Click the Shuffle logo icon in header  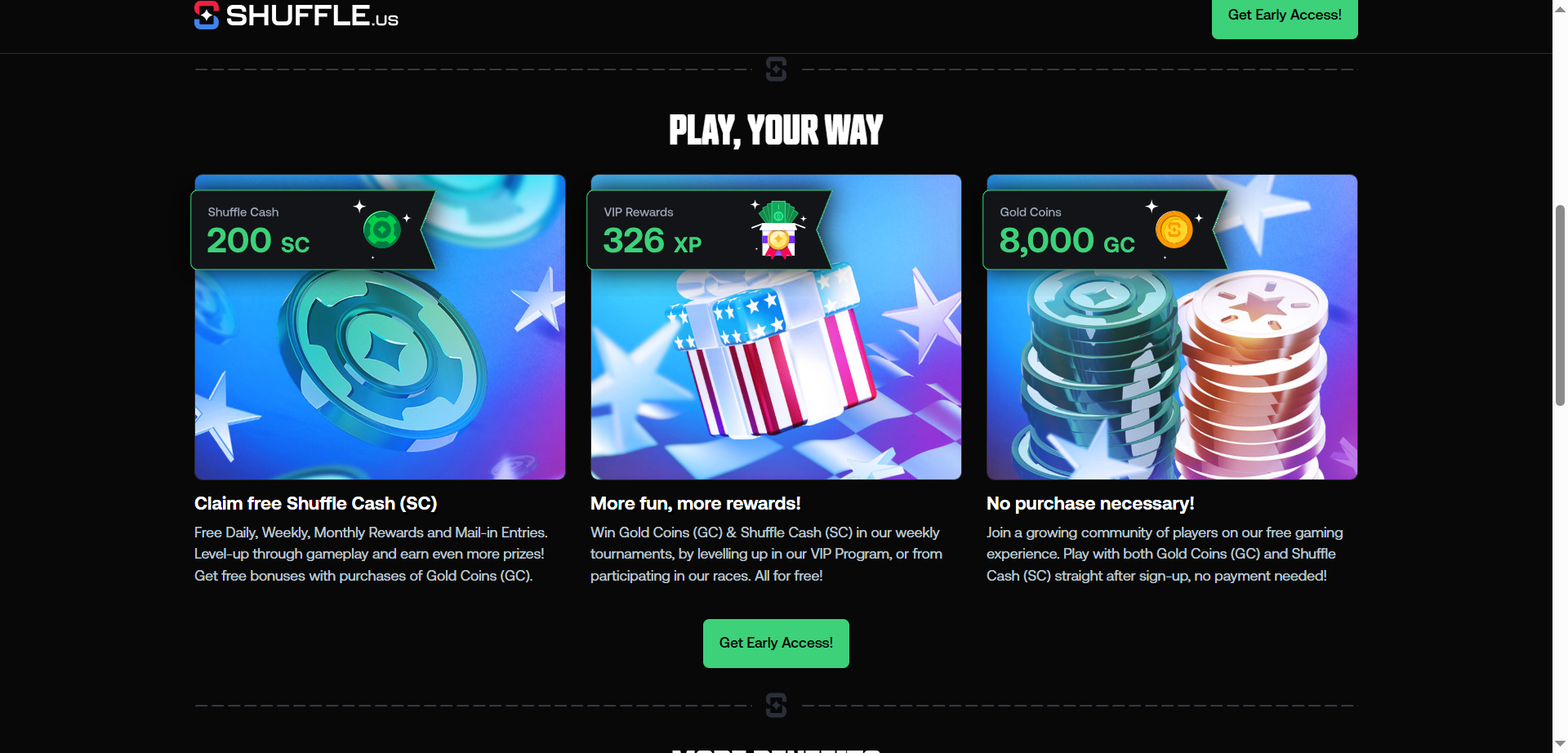pos(207,14)
